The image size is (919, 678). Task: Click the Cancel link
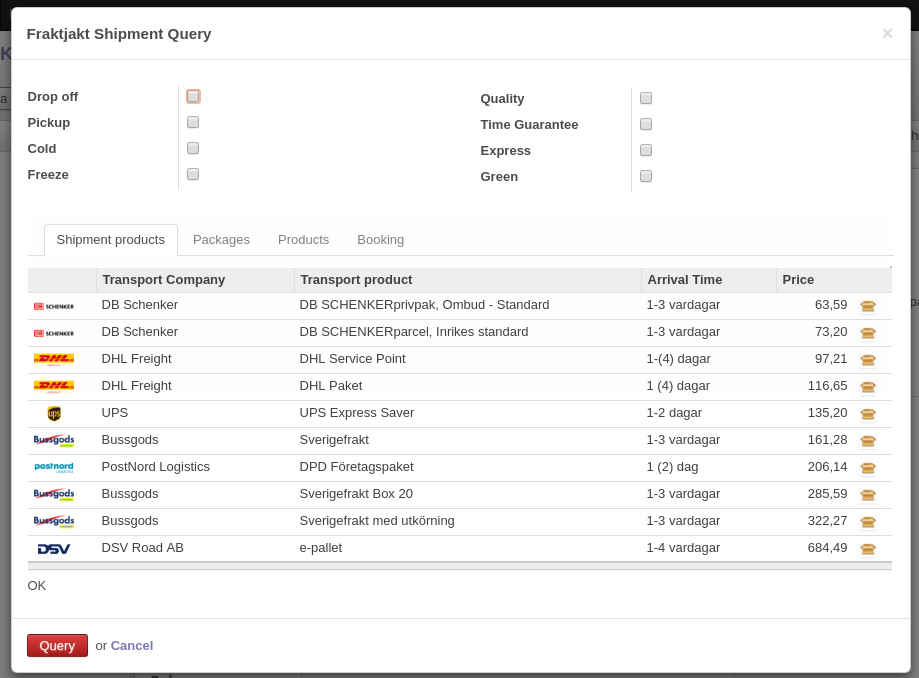[x=132, y=645]
